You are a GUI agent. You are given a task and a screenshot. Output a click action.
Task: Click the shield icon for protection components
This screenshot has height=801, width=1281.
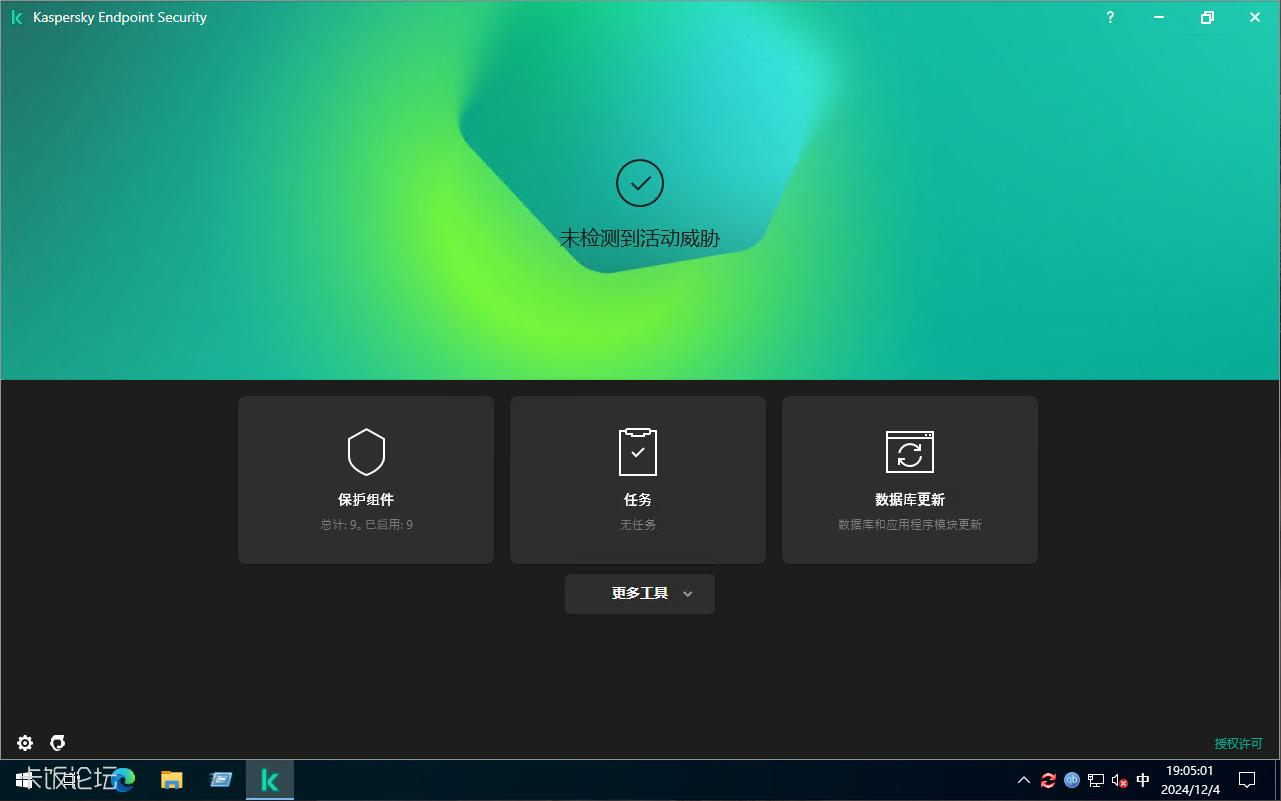pos(366,452)
